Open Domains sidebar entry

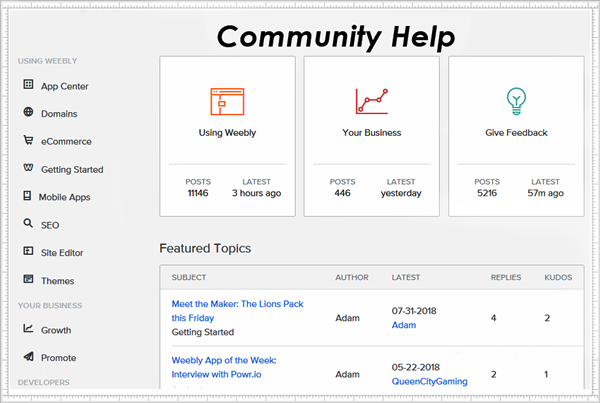59,114
